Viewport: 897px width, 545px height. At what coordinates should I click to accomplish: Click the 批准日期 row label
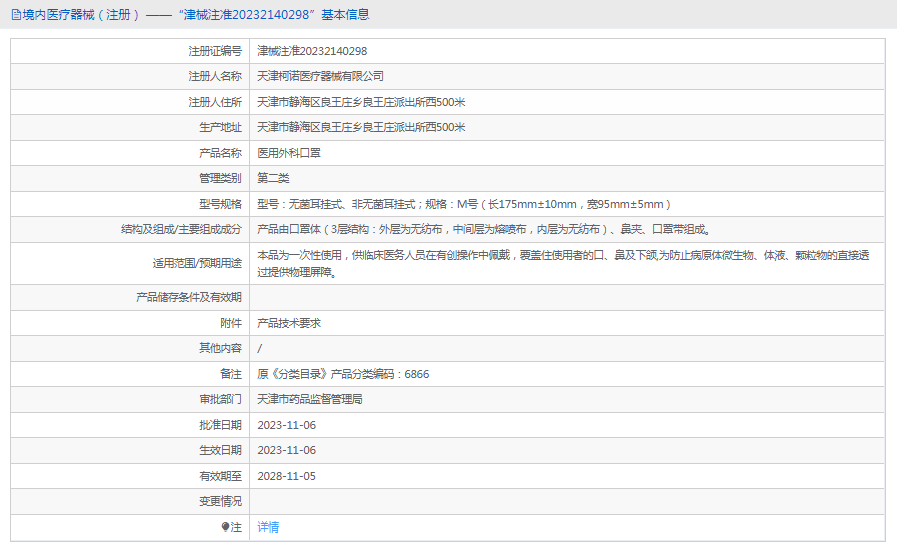(220, 425)
